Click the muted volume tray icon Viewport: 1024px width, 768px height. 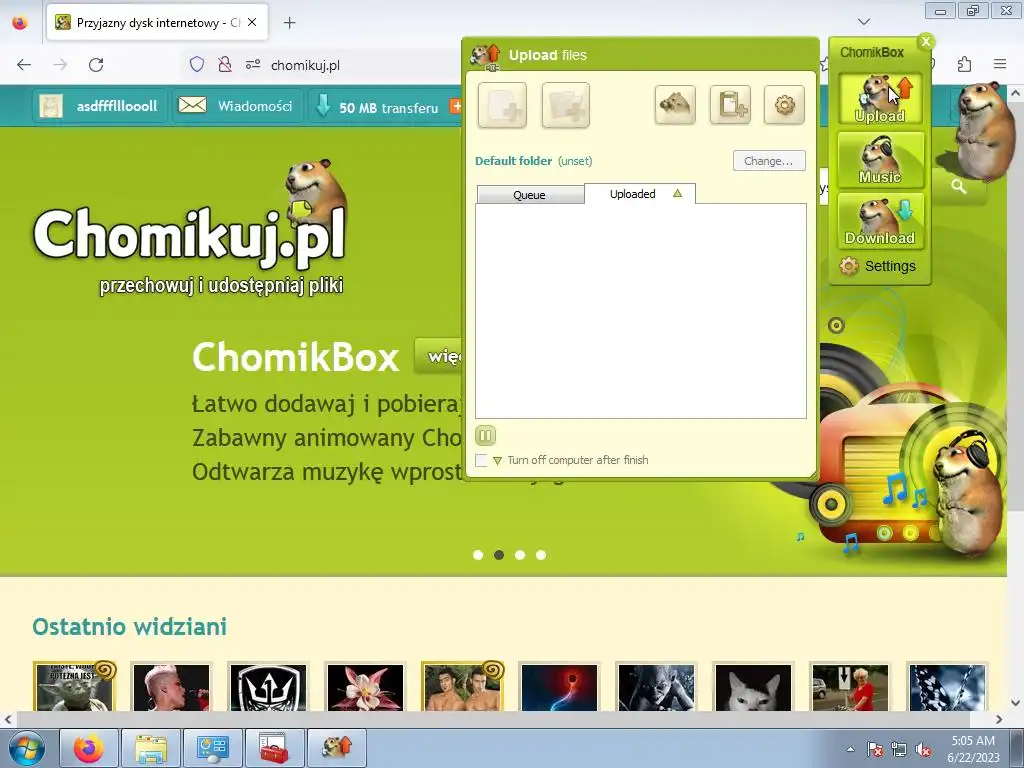pyautogui.click(x=923, y=750)
